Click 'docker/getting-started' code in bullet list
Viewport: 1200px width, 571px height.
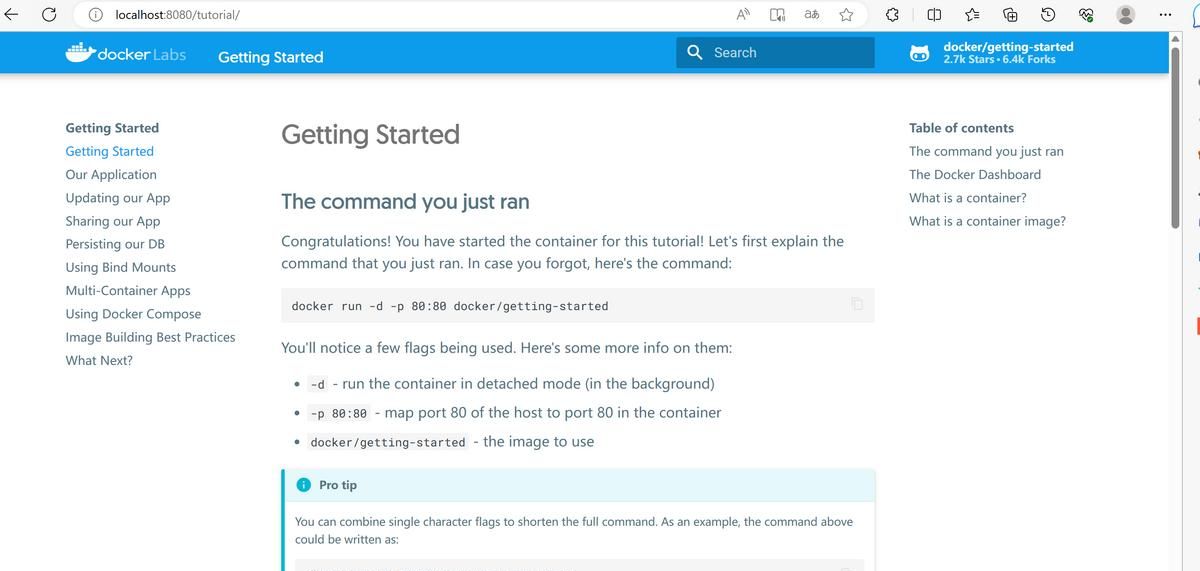[x=388, y=442]
